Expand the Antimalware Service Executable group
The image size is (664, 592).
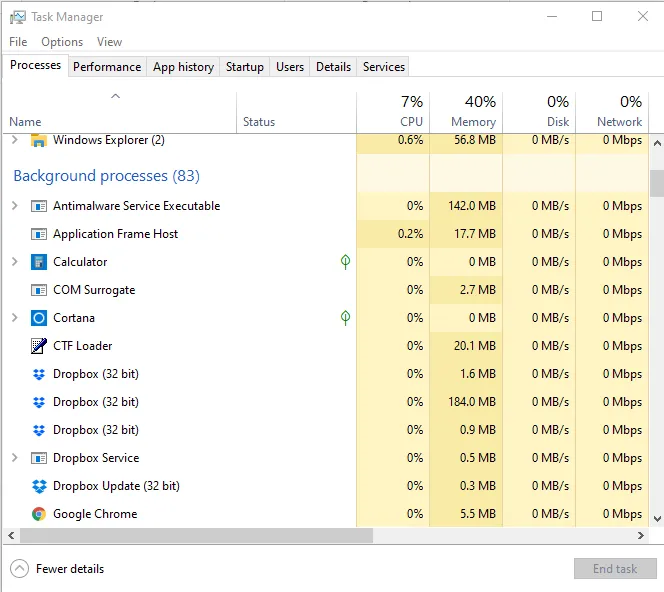tap(14, 206)
